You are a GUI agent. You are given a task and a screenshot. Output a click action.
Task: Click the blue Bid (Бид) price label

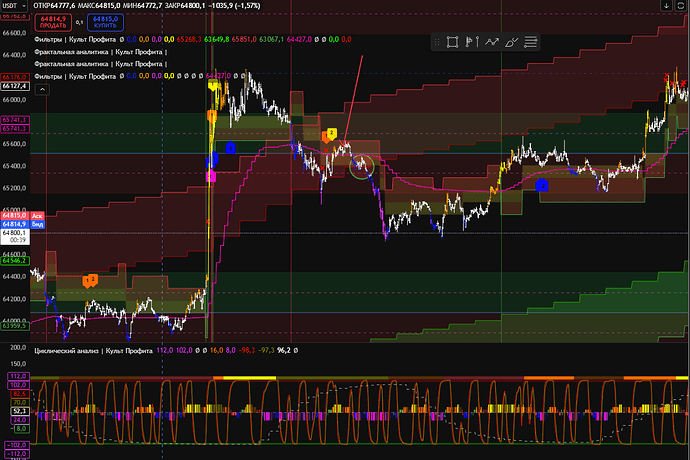coord(36,224)
